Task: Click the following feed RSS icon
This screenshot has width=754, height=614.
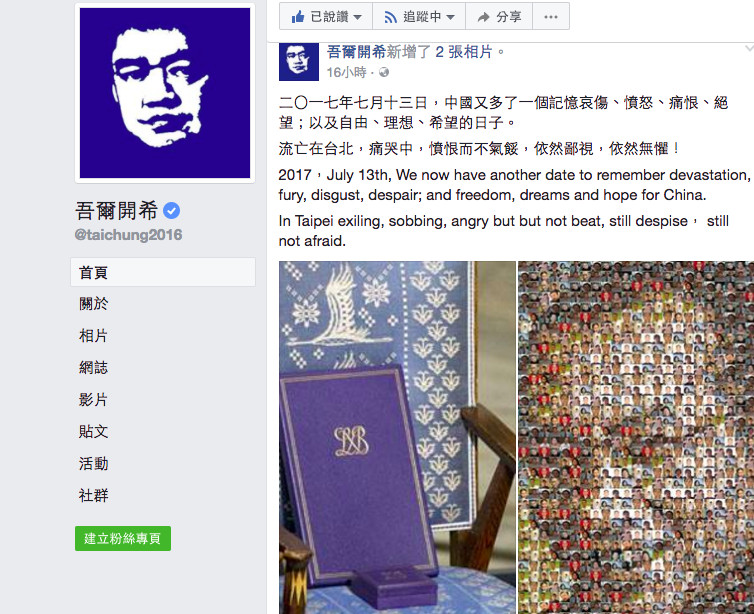Action: (390, 17)
